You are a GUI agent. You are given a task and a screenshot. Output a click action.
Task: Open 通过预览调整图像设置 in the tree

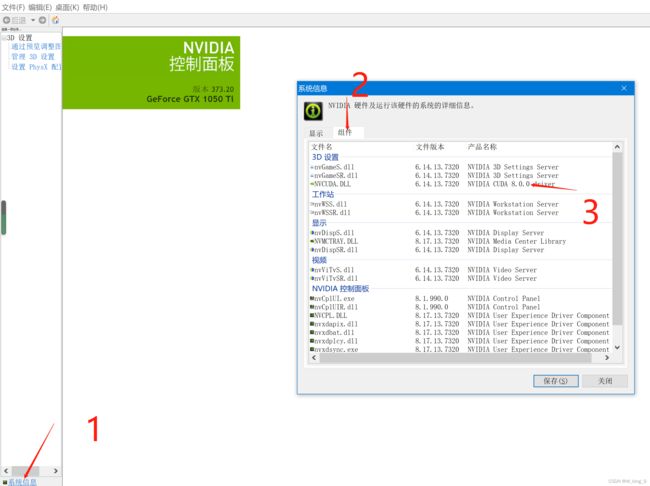tap(36, 46)
